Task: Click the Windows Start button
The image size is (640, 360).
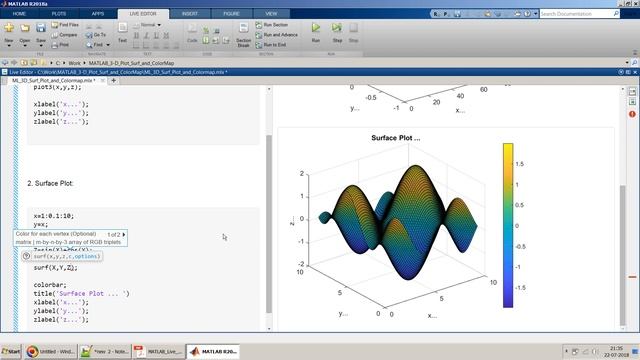Action: (x=11, y=351)
